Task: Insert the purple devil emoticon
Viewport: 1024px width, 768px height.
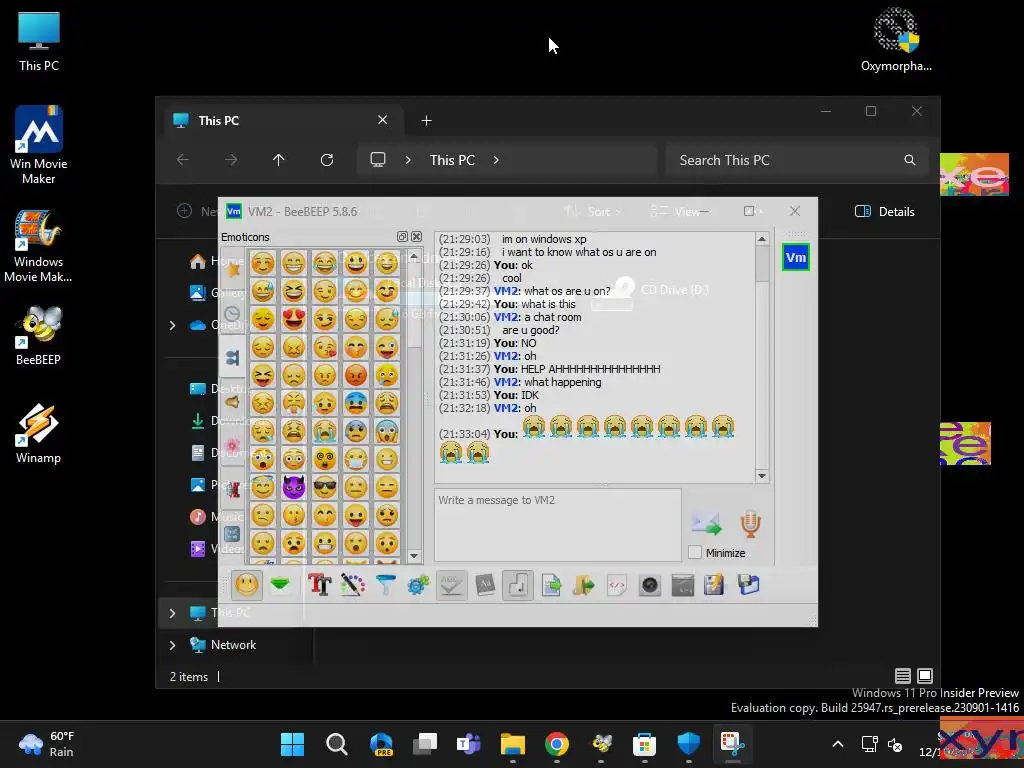Action: (x=294, y=487)
